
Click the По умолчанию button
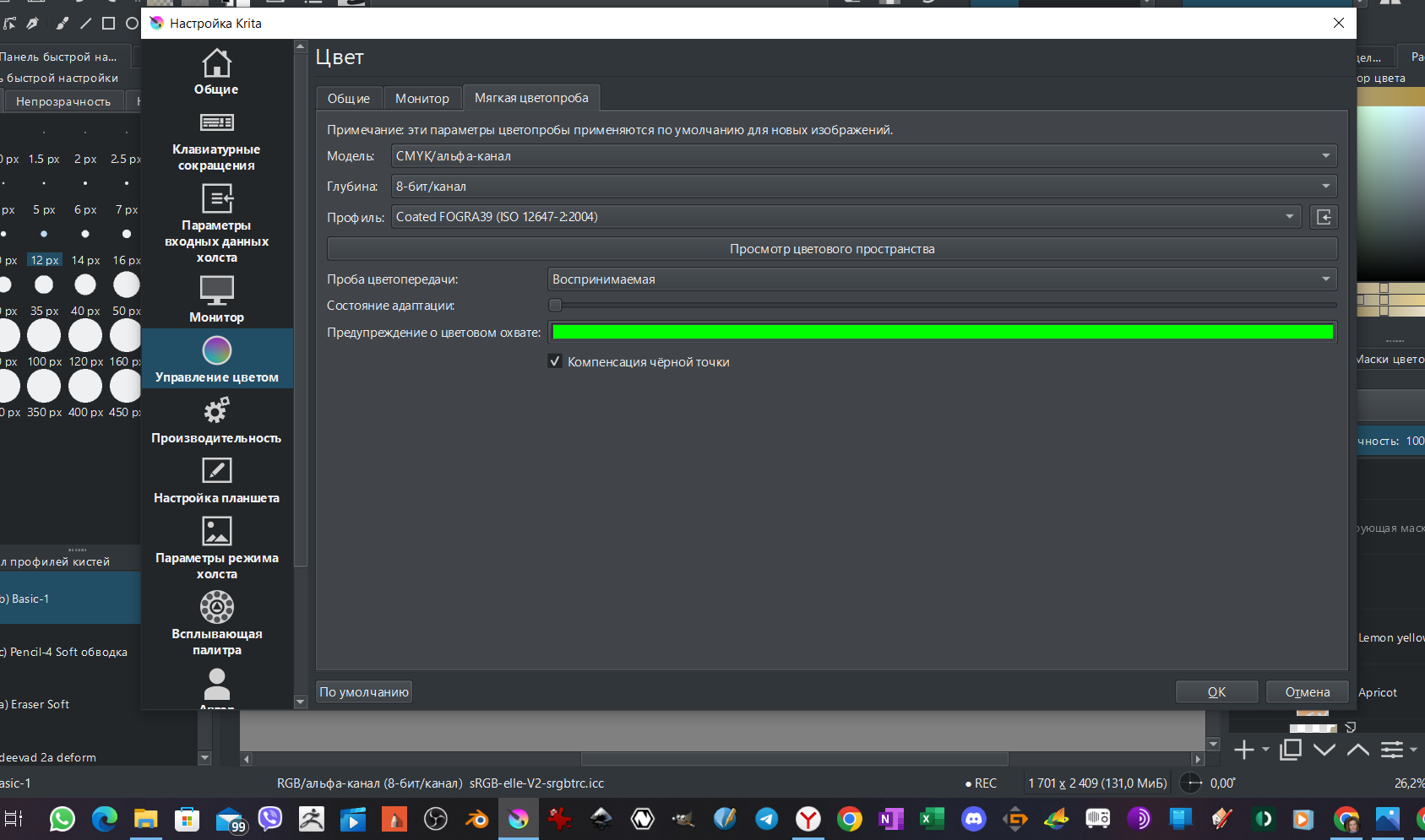[364, 692]
